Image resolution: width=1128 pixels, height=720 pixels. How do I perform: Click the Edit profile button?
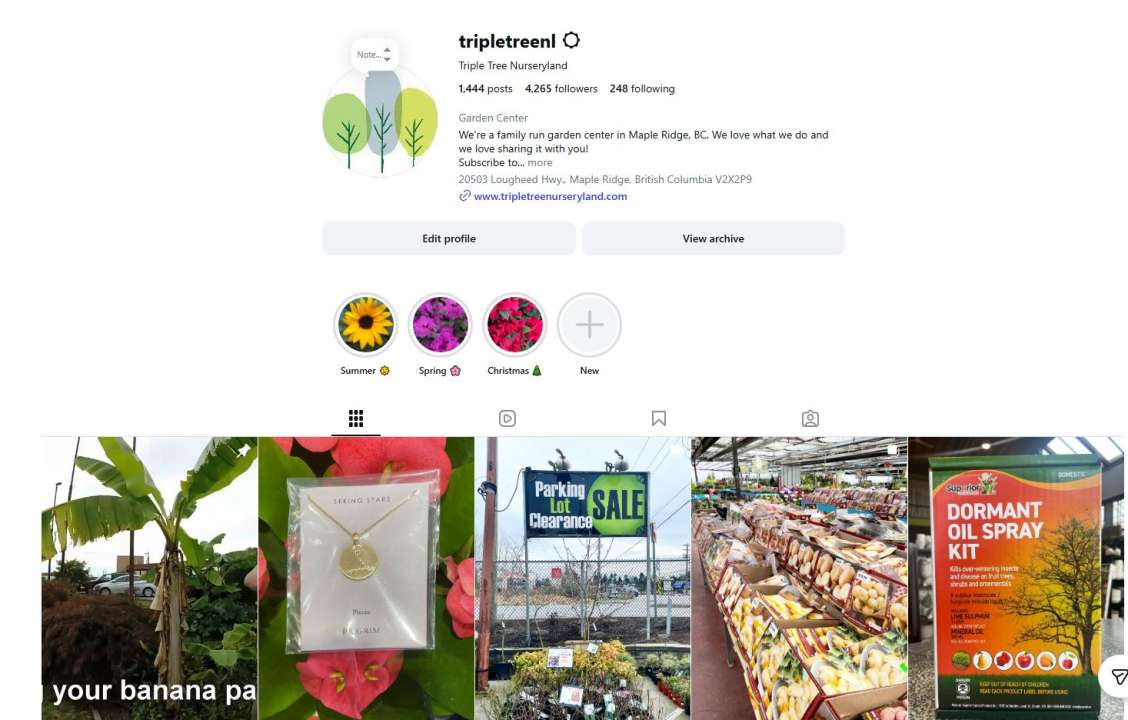click(449, 239)
